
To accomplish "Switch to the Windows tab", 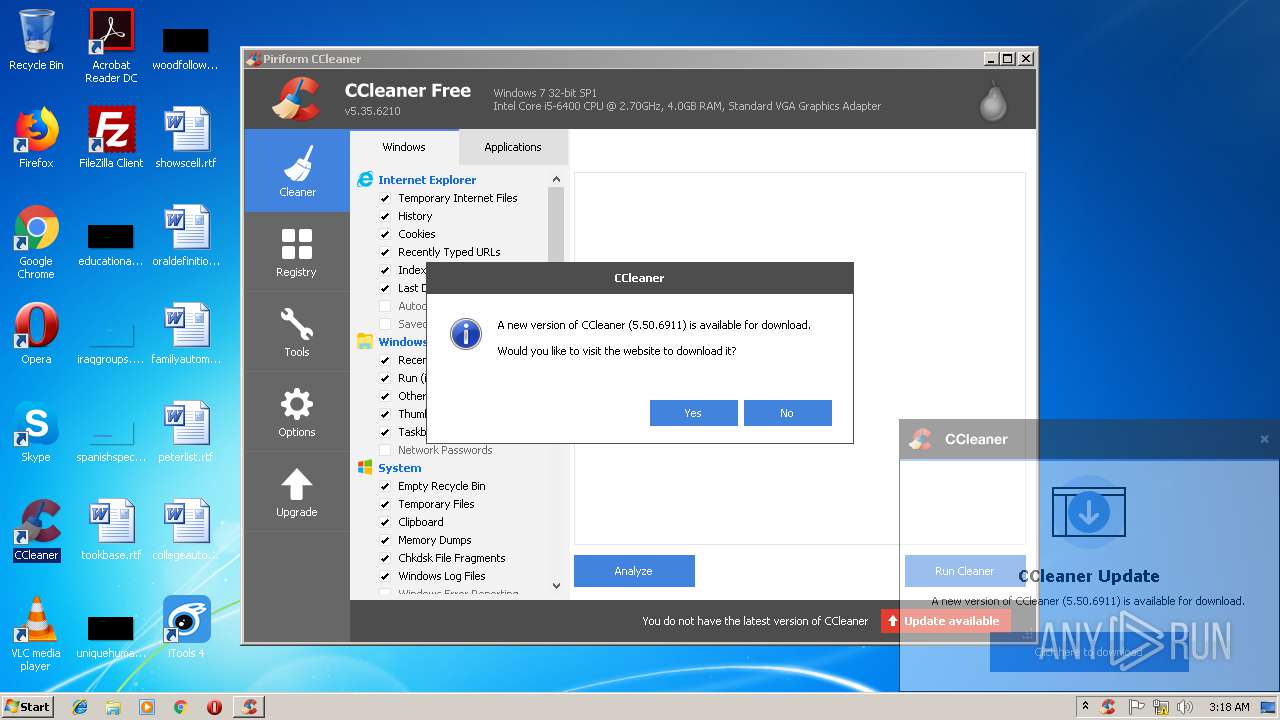I will point(404,147).
